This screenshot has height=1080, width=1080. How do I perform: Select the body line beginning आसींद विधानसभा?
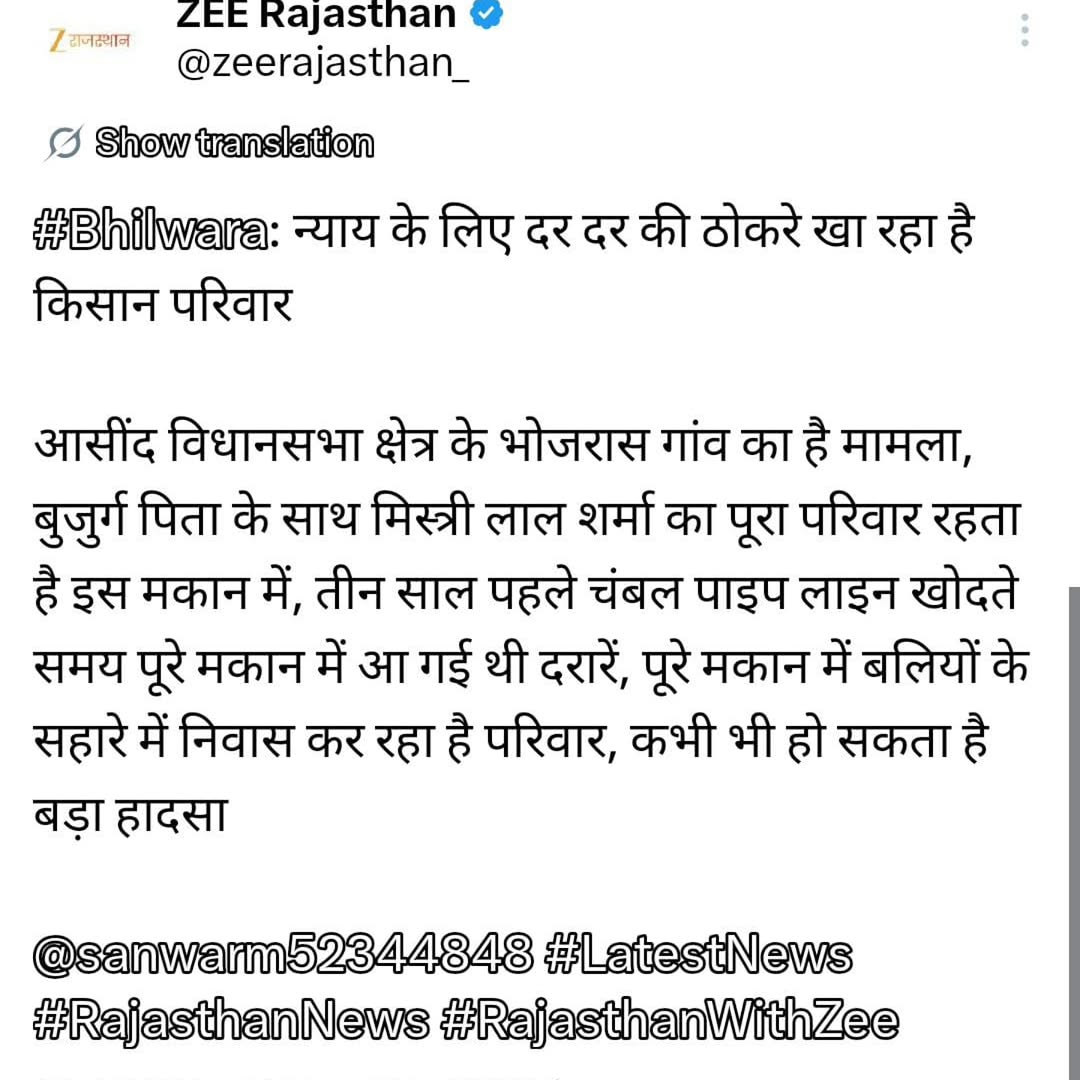[503, 446]
